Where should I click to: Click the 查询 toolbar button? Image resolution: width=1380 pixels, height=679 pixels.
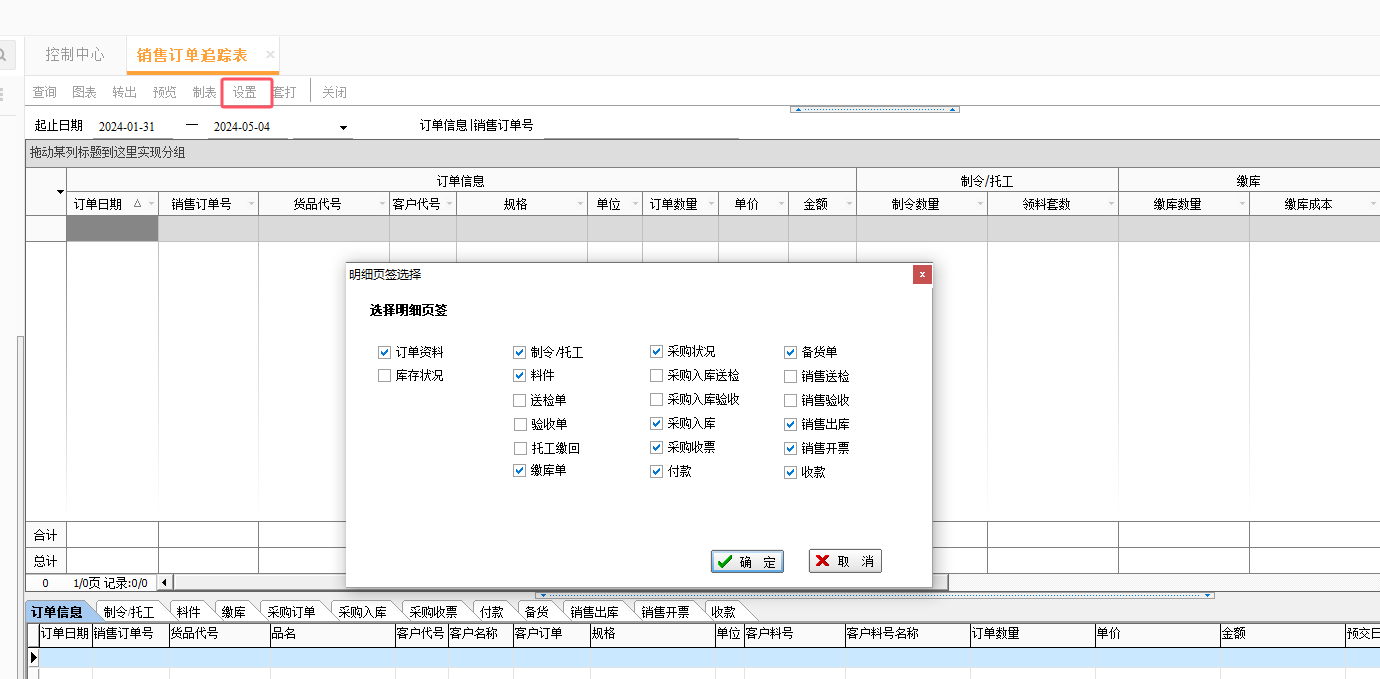click(45, 92)
